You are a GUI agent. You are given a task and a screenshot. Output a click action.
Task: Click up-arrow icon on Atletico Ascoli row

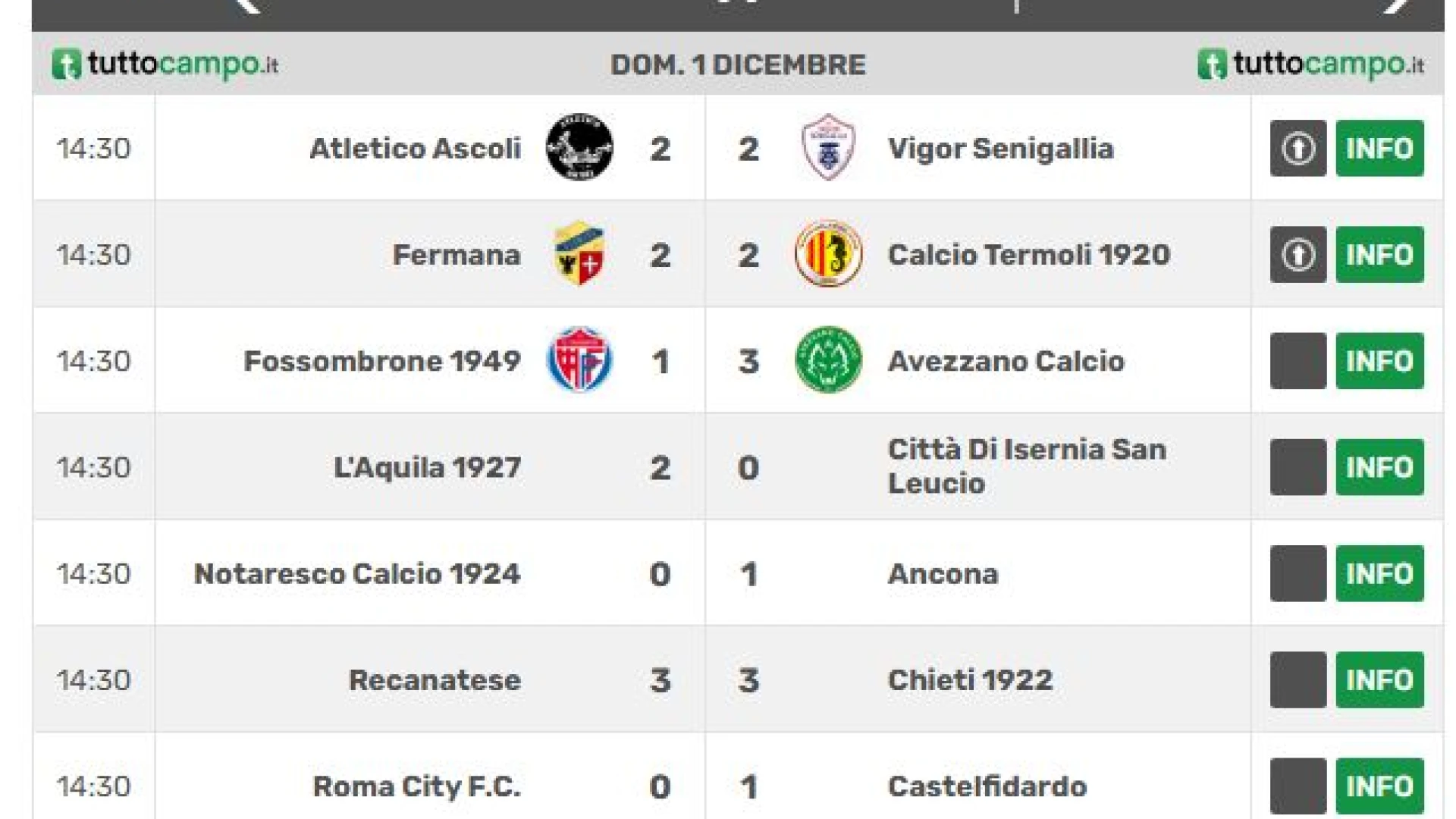pos(1298,148)
